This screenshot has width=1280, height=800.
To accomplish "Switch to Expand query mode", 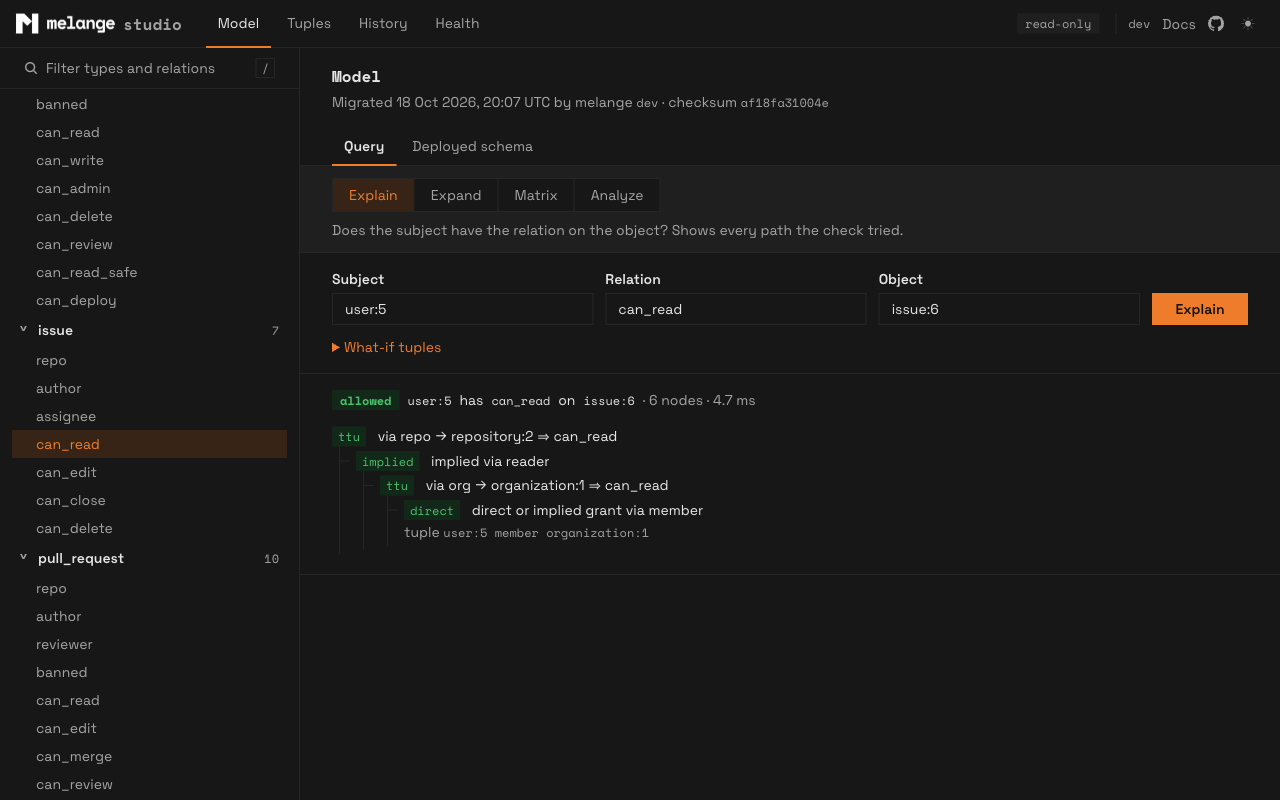I will 456,195.
